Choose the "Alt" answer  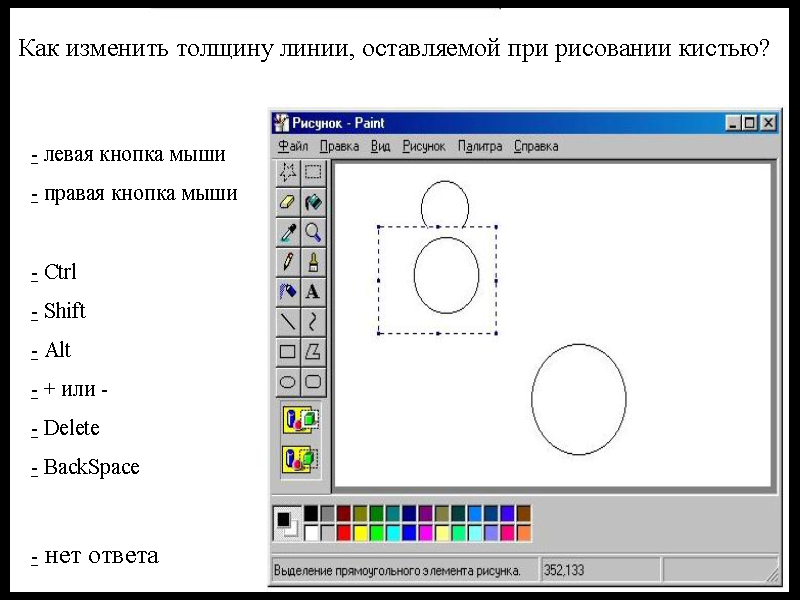[51, 350]
